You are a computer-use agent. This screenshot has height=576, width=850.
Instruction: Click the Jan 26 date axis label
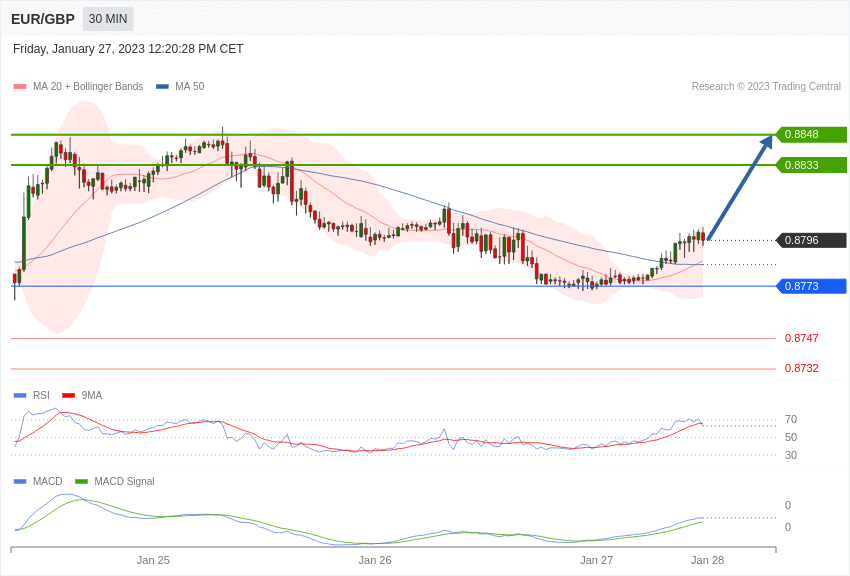tap(375, 560)
